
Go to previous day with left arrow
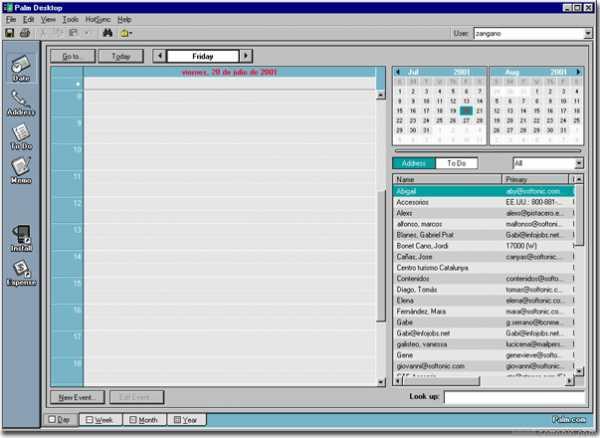click(160, 56)
